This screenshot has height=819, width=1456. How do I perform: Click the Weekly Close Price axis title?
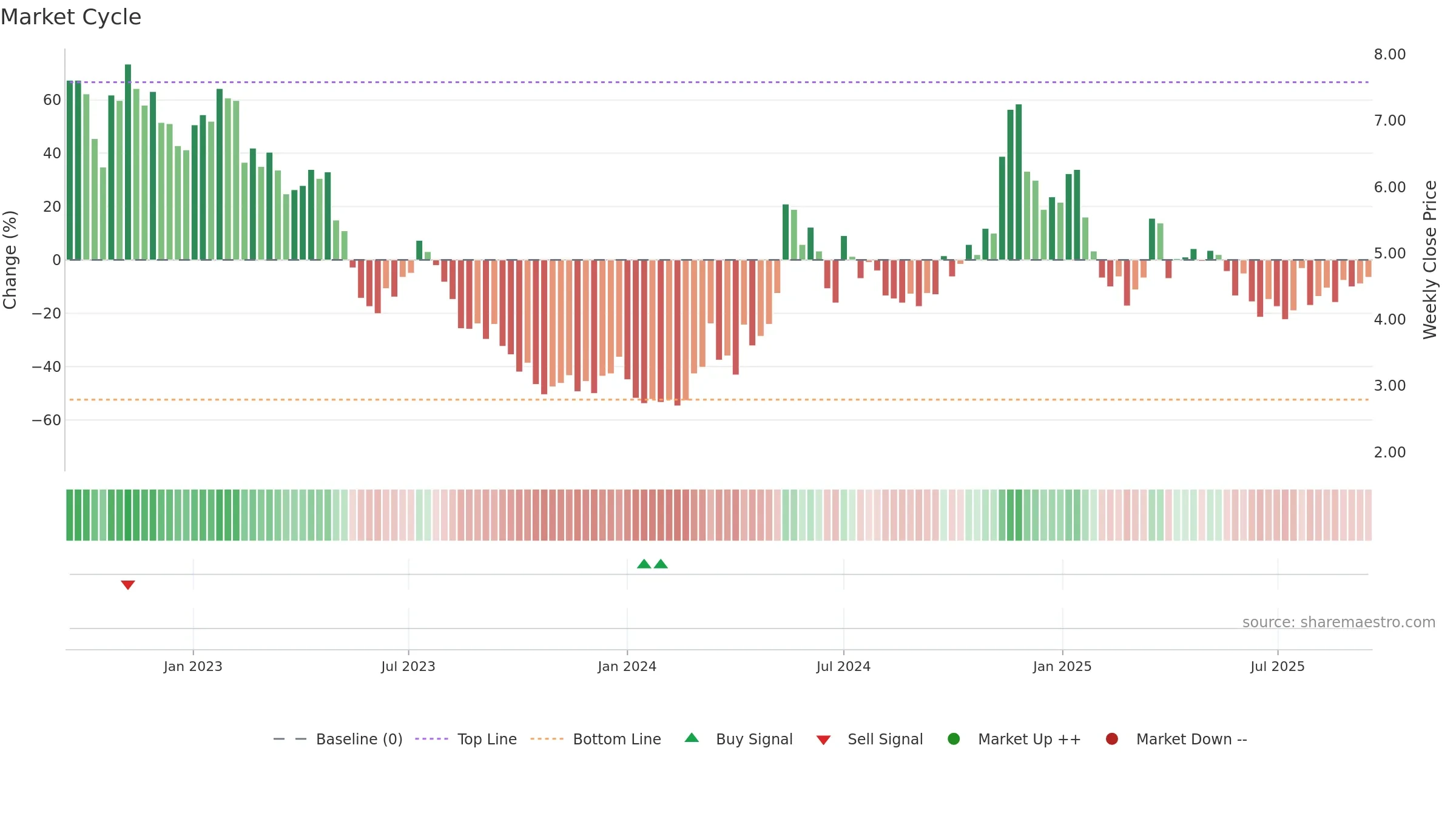(x=1430, y=260)
